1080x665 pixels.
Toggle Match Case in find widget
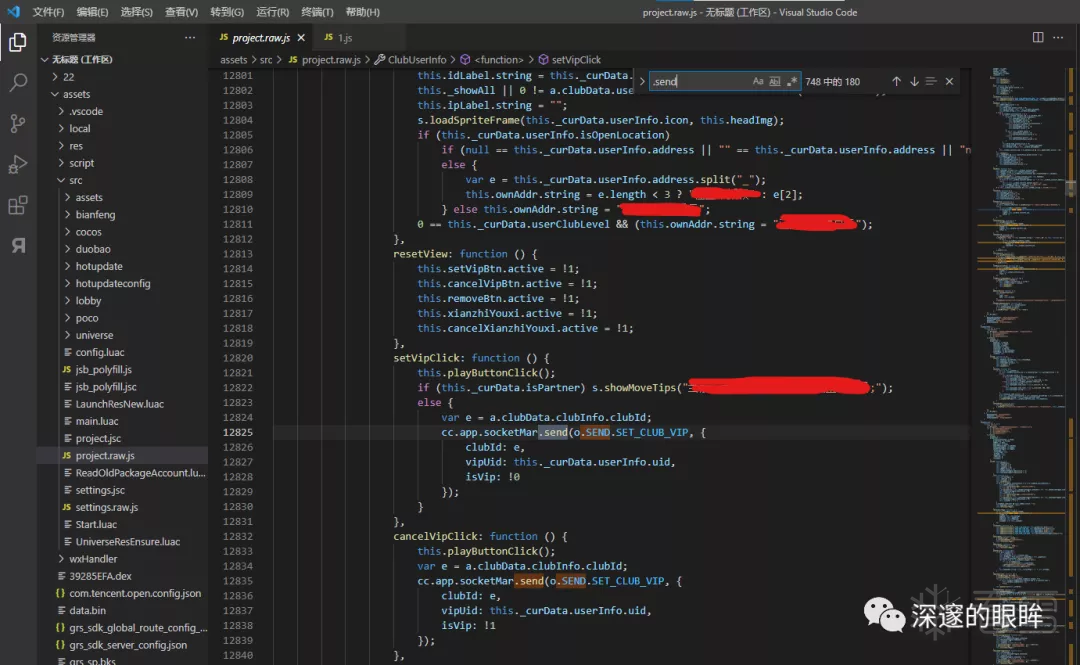758,81
